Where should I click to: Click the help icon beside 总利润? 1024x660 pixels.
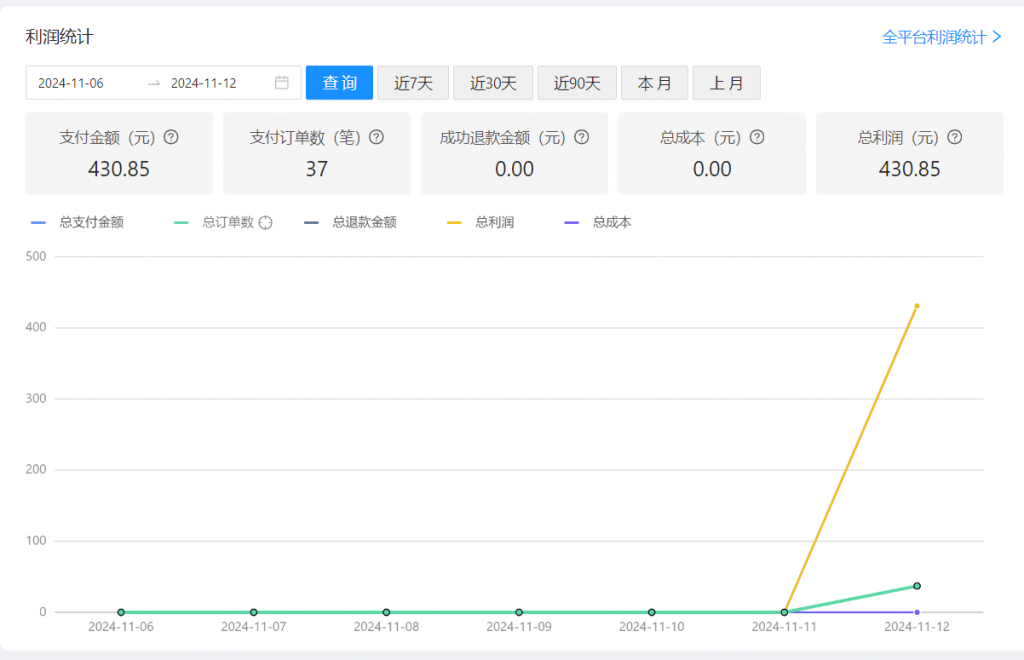tap(954, 137)
